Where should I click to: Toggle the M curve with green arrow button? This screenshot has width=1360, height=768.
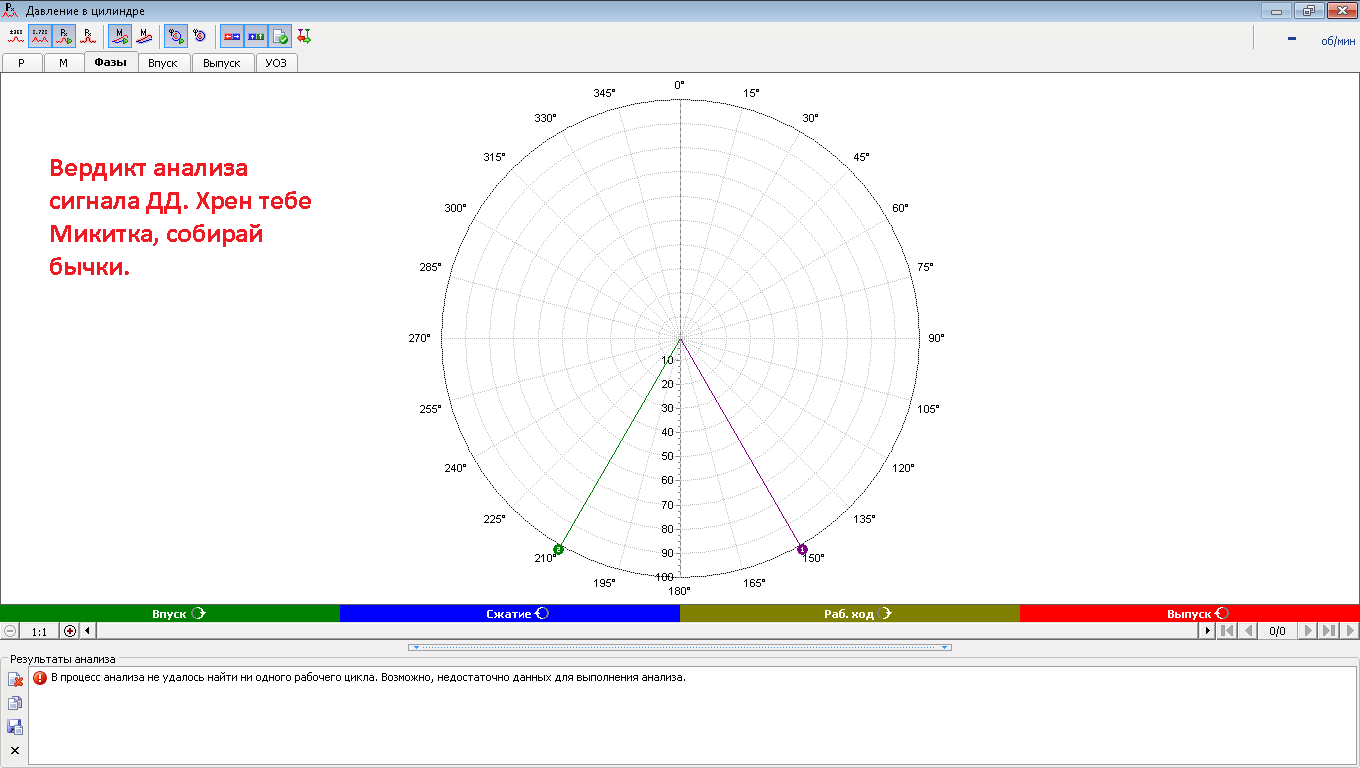coord(120,36)
